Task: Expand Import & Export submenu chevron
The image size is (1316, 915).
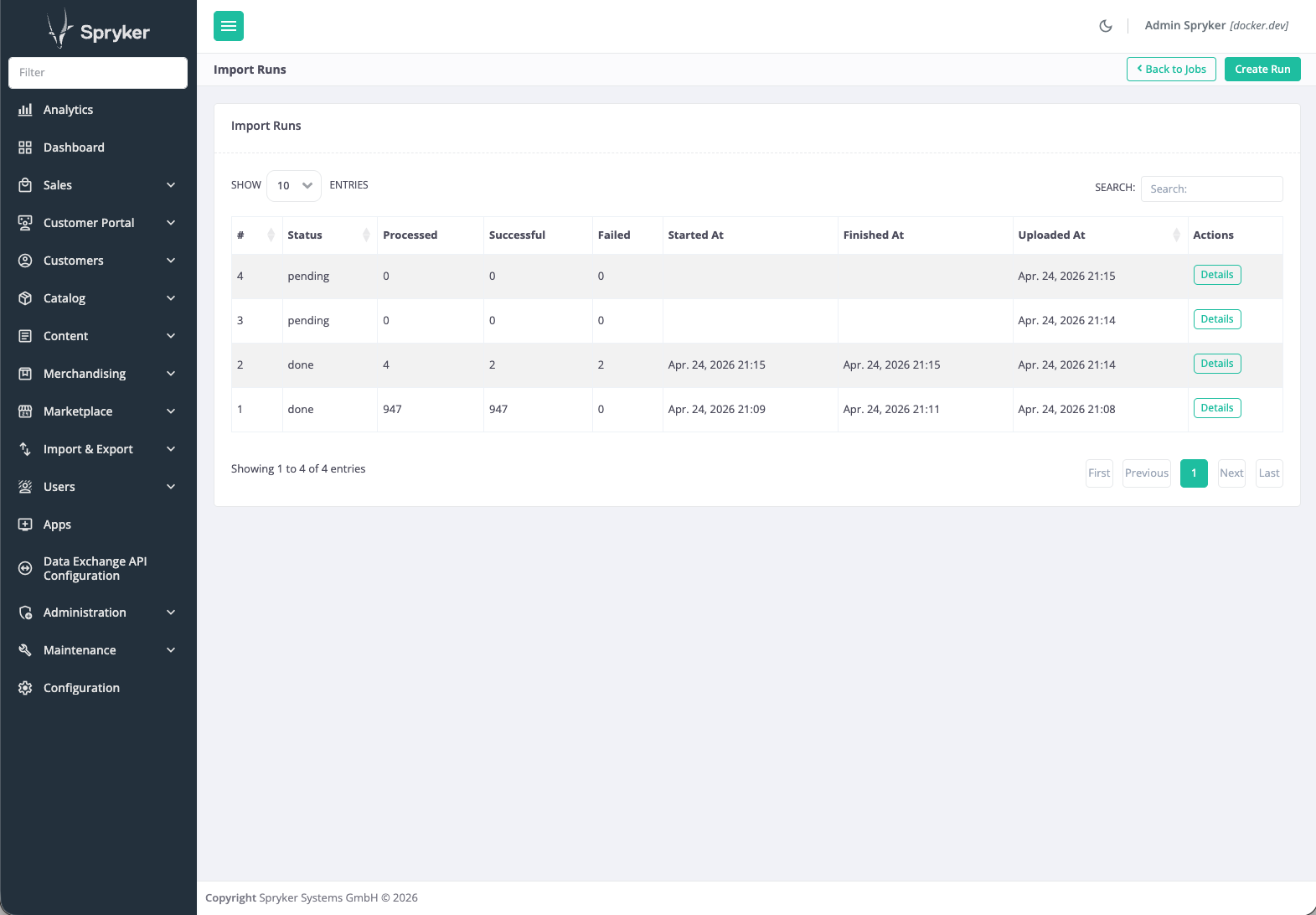Action: (x=171, y=449)
